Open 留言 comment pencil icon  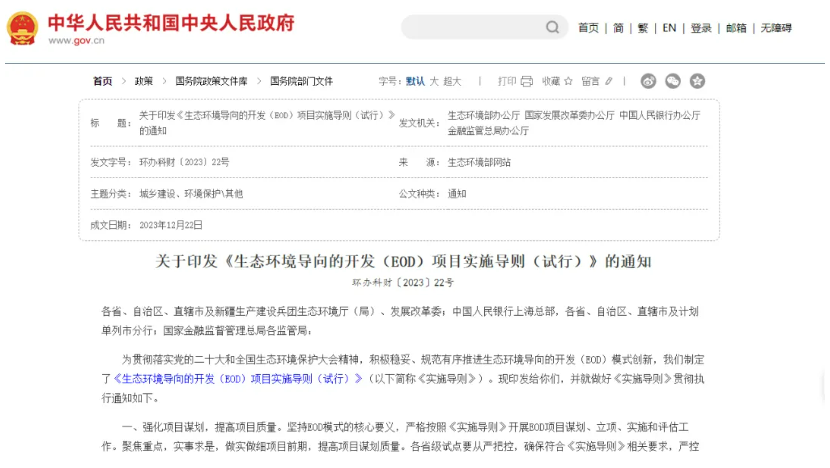608,81
